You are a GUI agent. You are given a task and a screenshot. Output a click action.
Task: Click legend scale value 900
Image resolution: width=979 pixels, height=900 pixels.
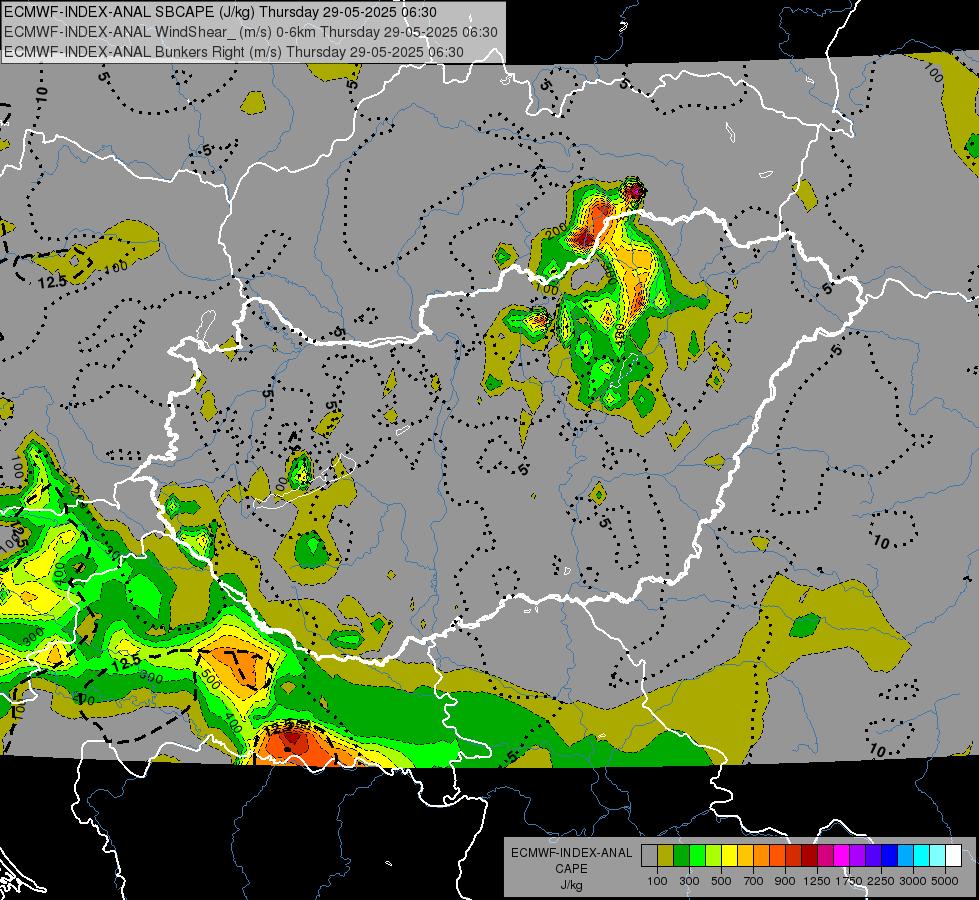(x=785, y=881)
